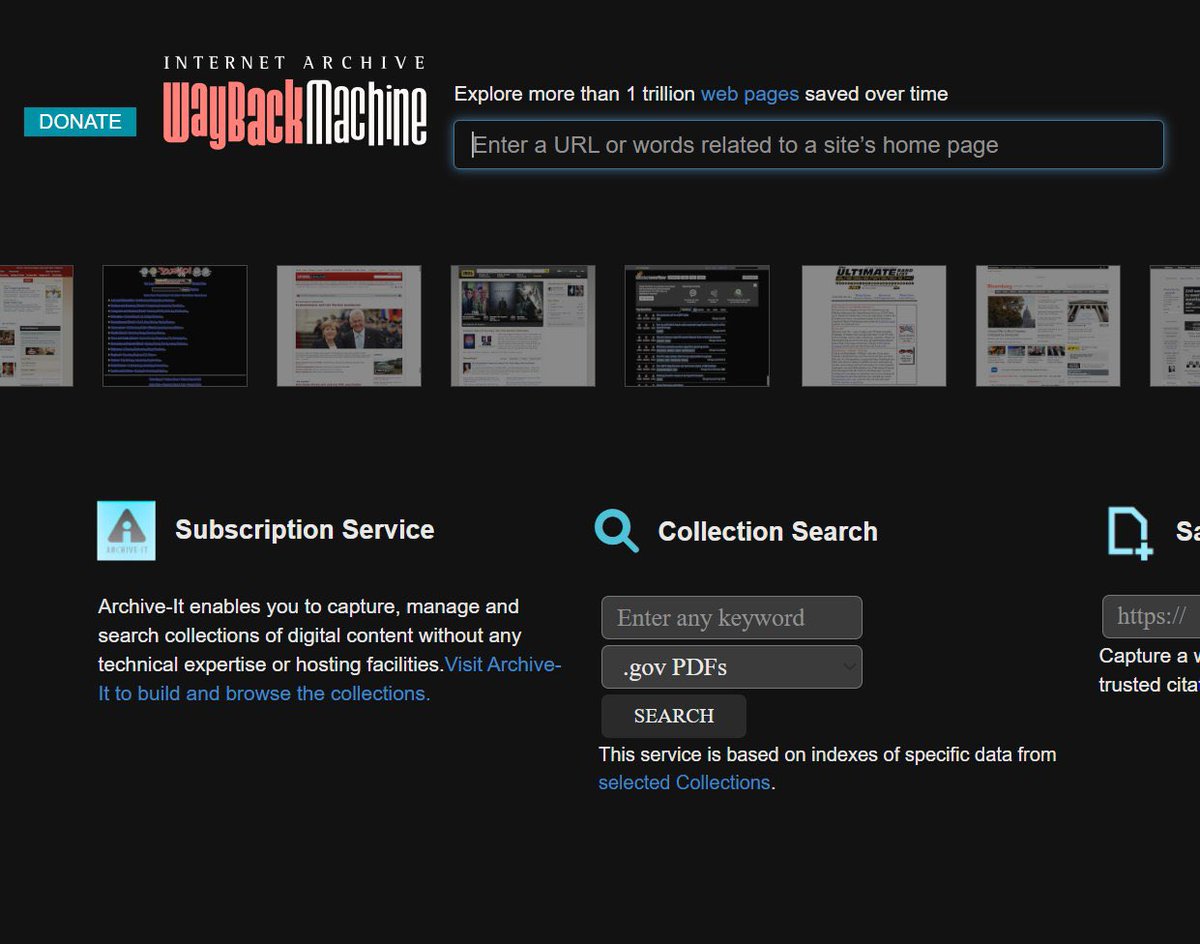Follow the "web pages" link

749,94
